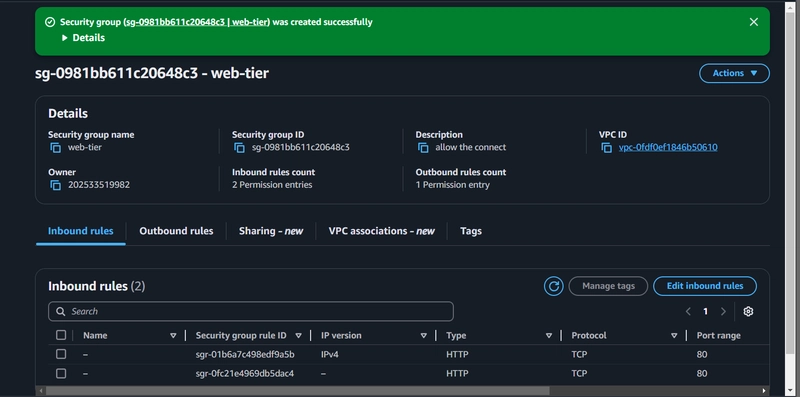Viewport: 800px width, 397px height.
Task: Select rule sgr-01b6a7c498edf9a5b checkbox
Action: pos(61,354)
